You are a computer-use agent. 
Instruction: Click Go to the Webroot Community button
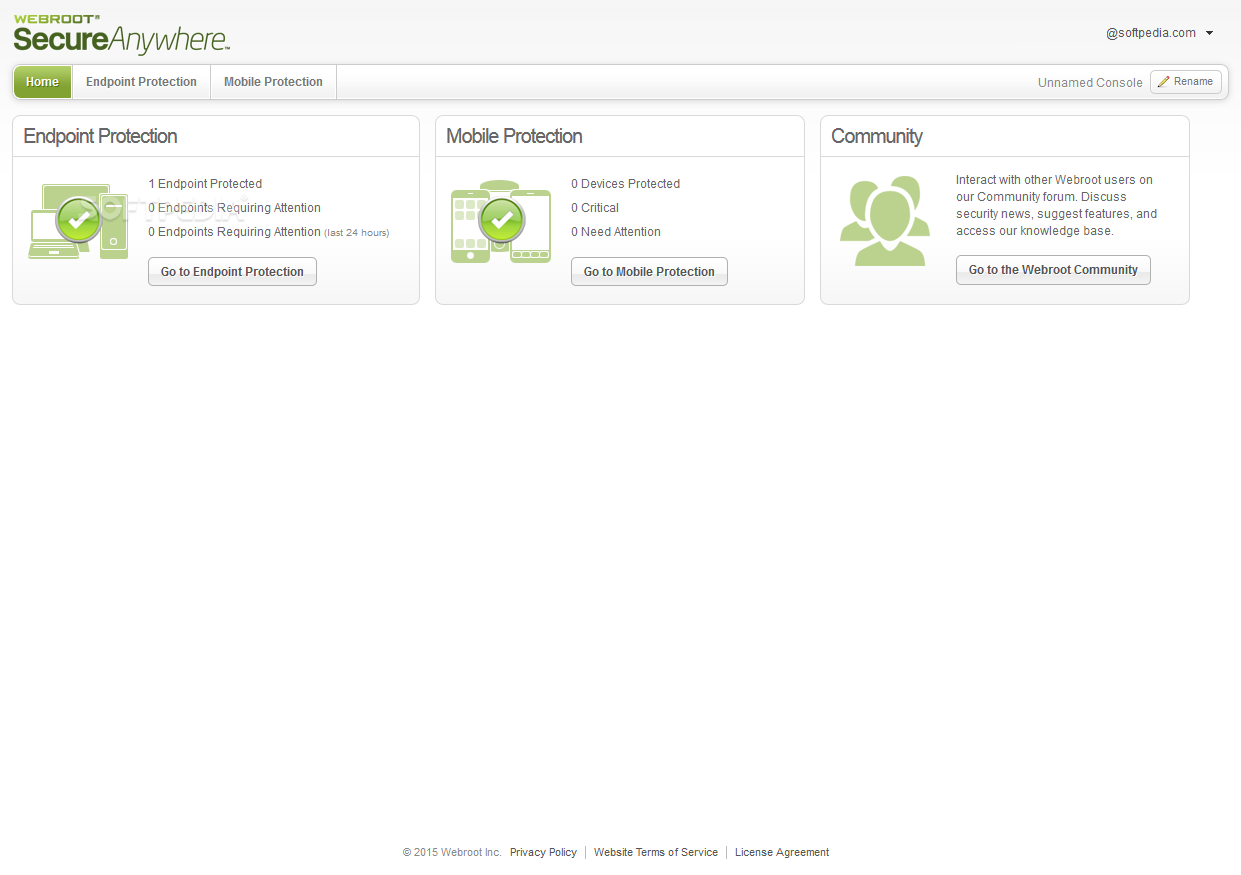[1053, 270]
